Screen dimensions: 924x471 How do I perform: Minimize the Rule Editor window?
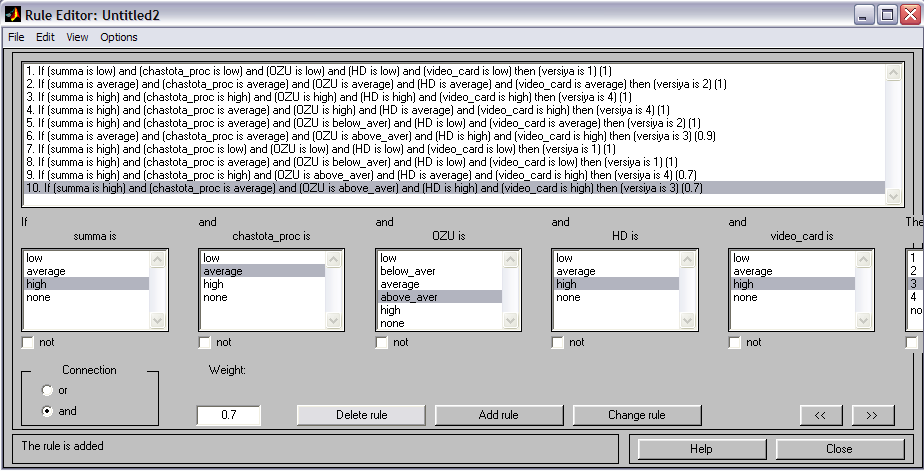tap(864, 15)
